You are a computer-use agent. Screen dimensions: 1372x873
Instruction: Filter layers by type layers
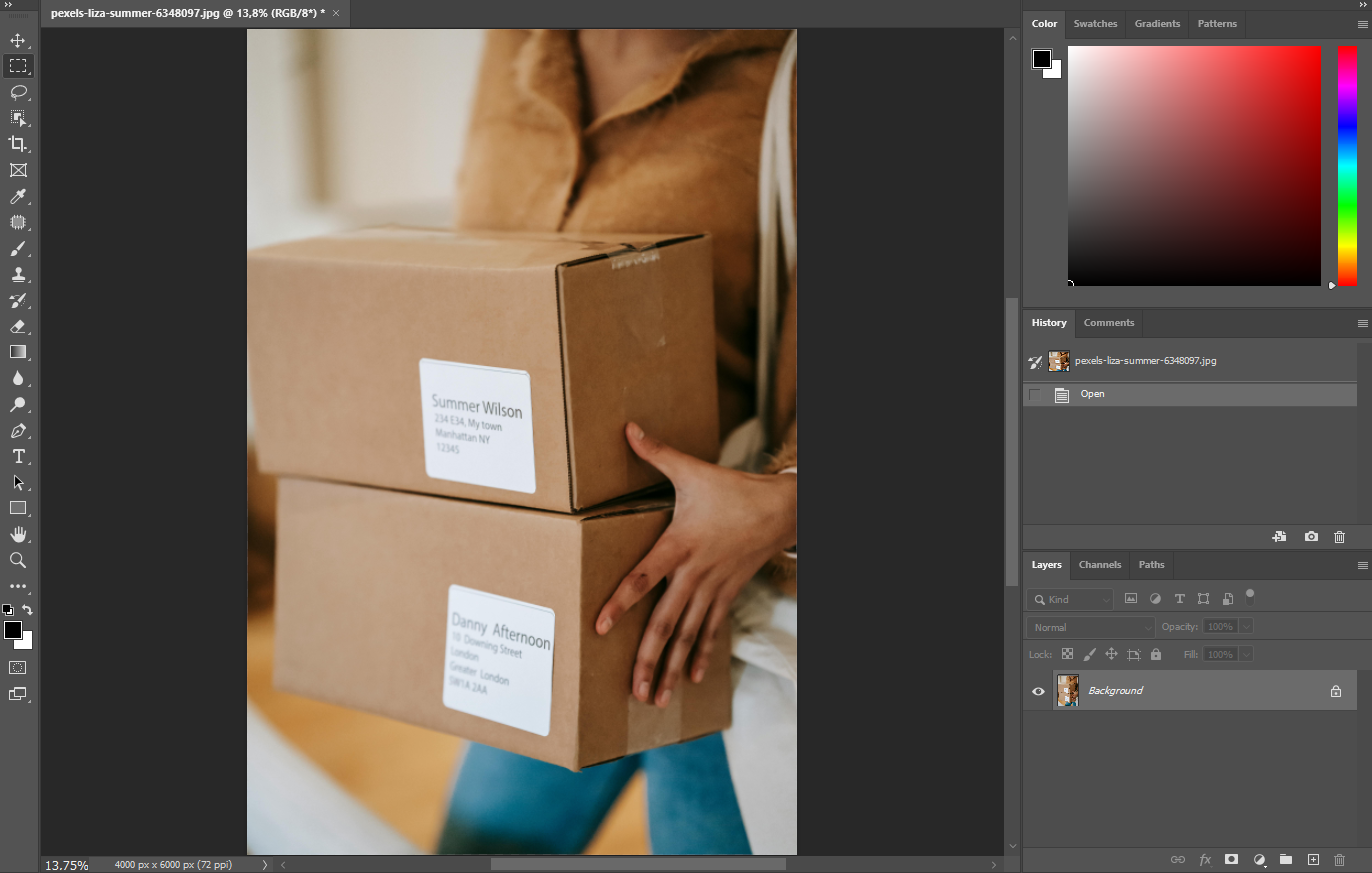coord(1179,599)
